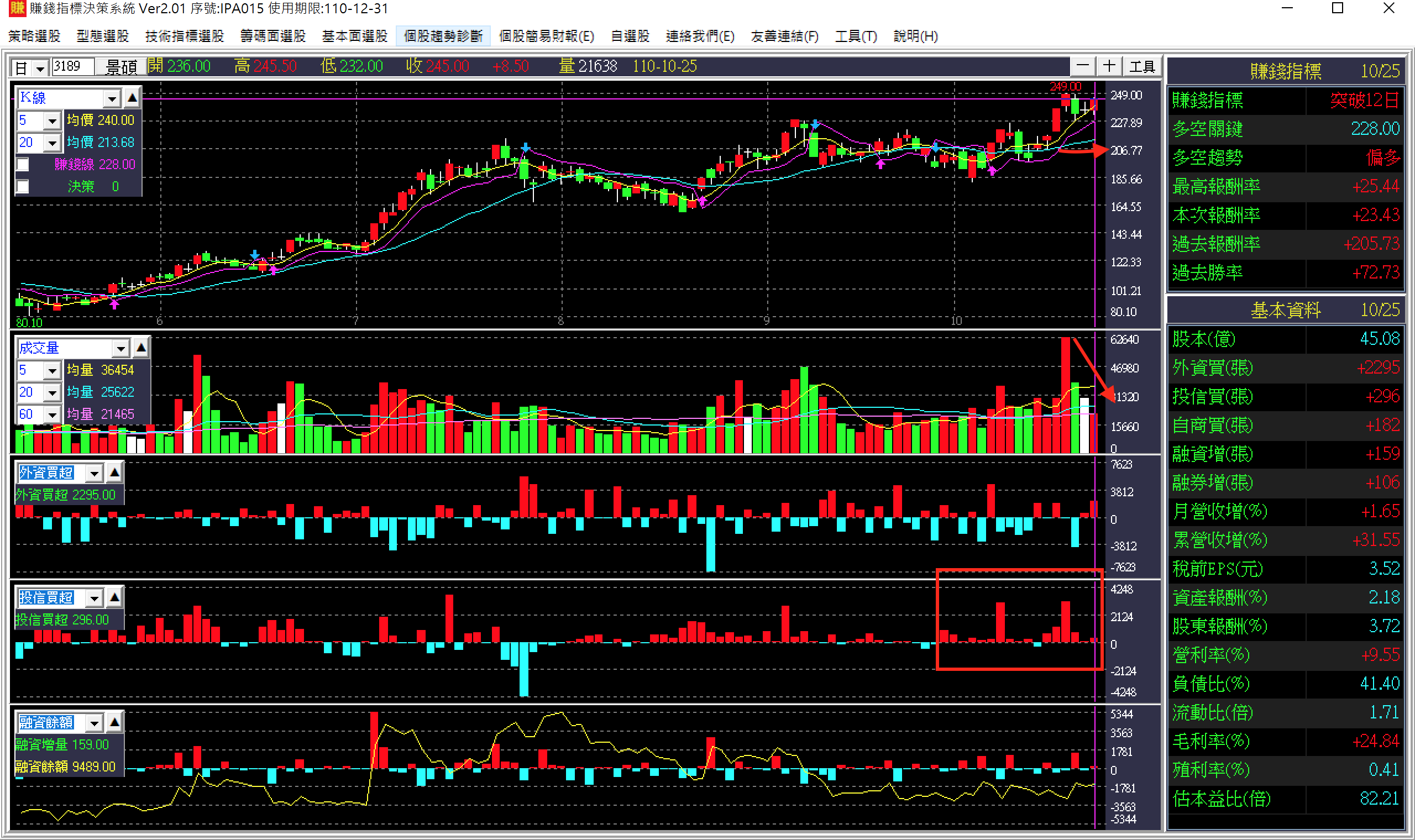
Task: Open the 策略選股 menu
Action: (34, 36)
